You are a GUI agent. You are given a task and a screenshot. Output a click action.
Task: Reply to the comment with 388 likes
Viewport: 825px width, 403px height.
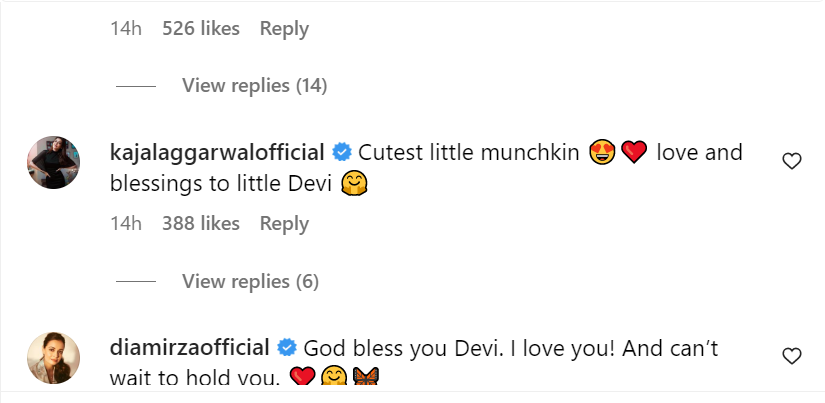(283, 224)
